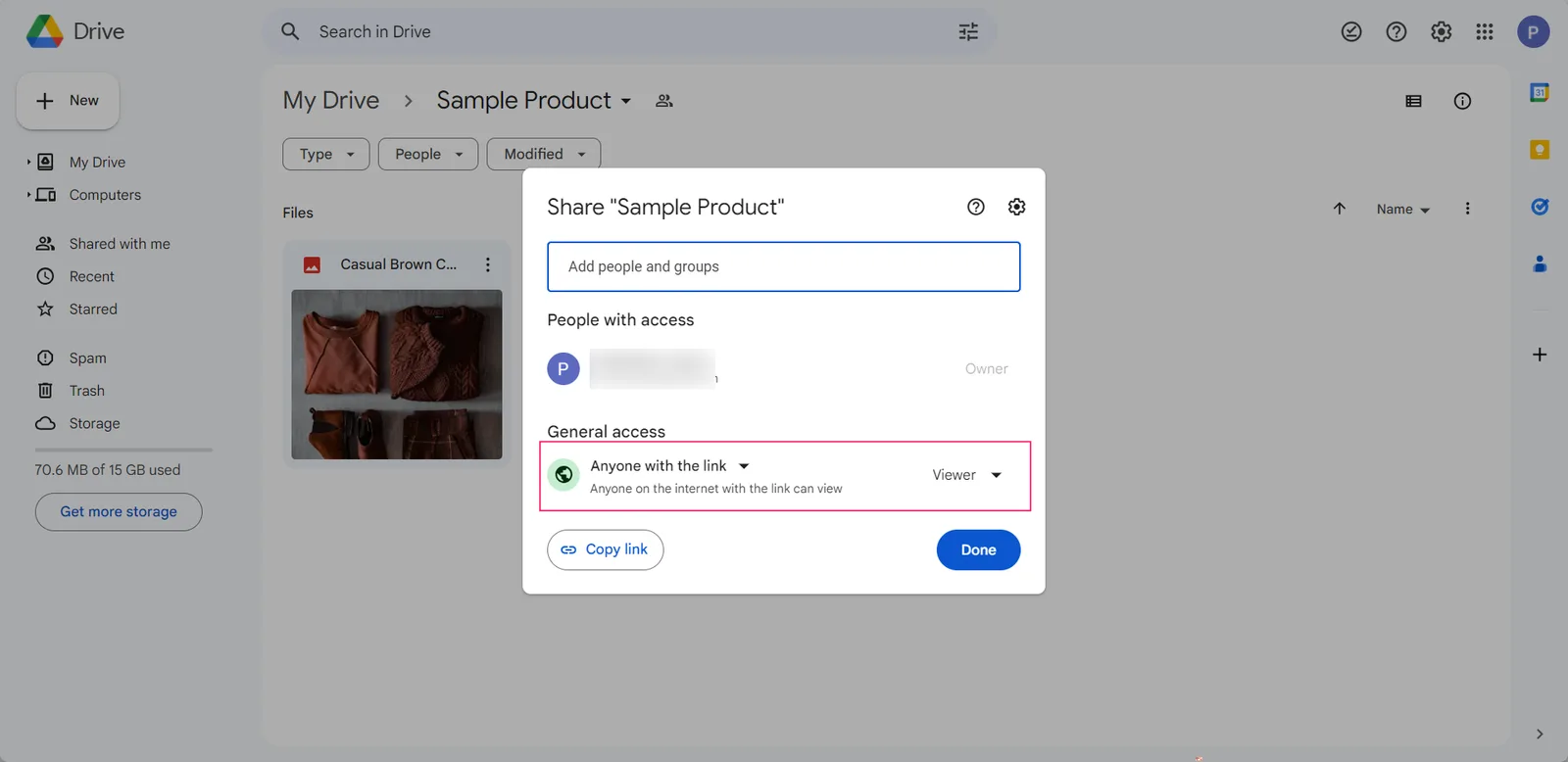1568x762 pixels.
Task: Open Google Calendar side panel
Action: click(x=1540, y=93)
